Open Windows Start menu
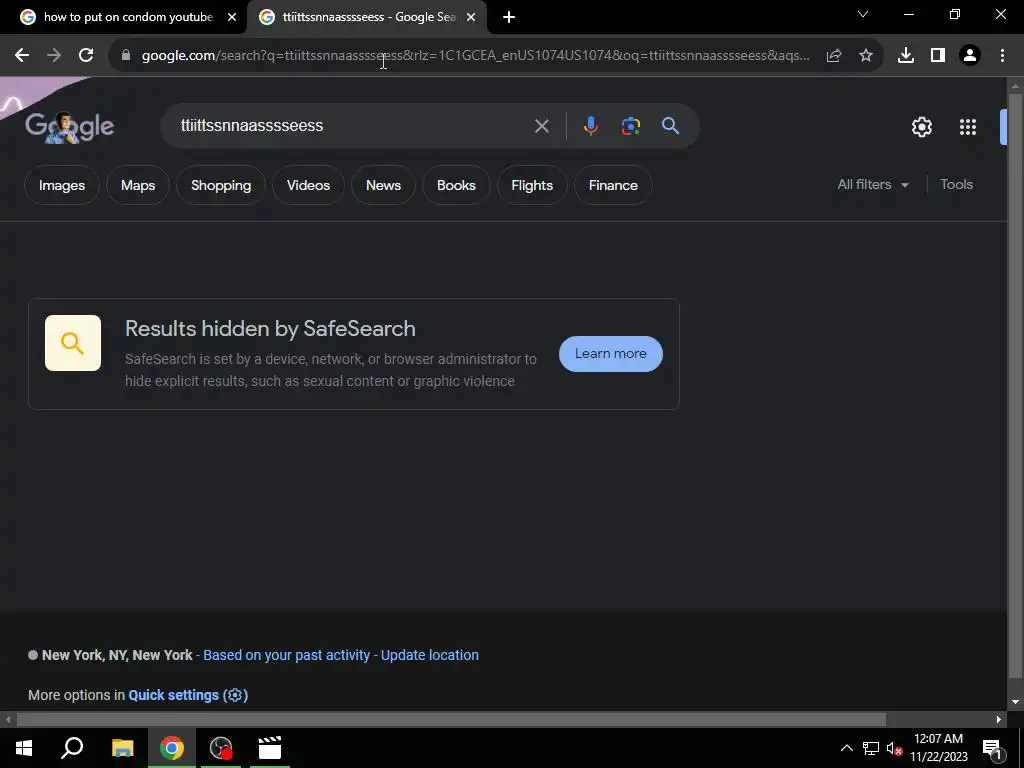The height and width of the screenshot is (768, 1024). tap(24, 748)
